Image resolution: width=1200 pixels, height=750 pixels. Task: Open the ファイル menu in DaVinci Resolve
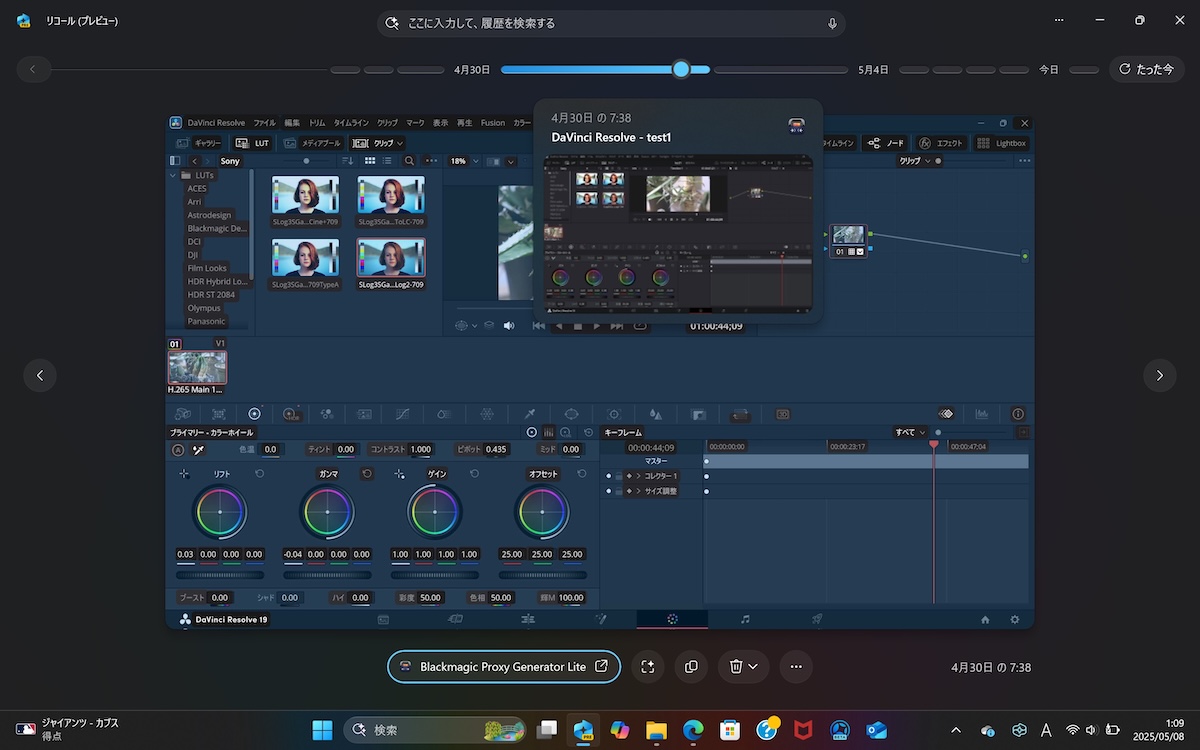(x=264, y=123)
